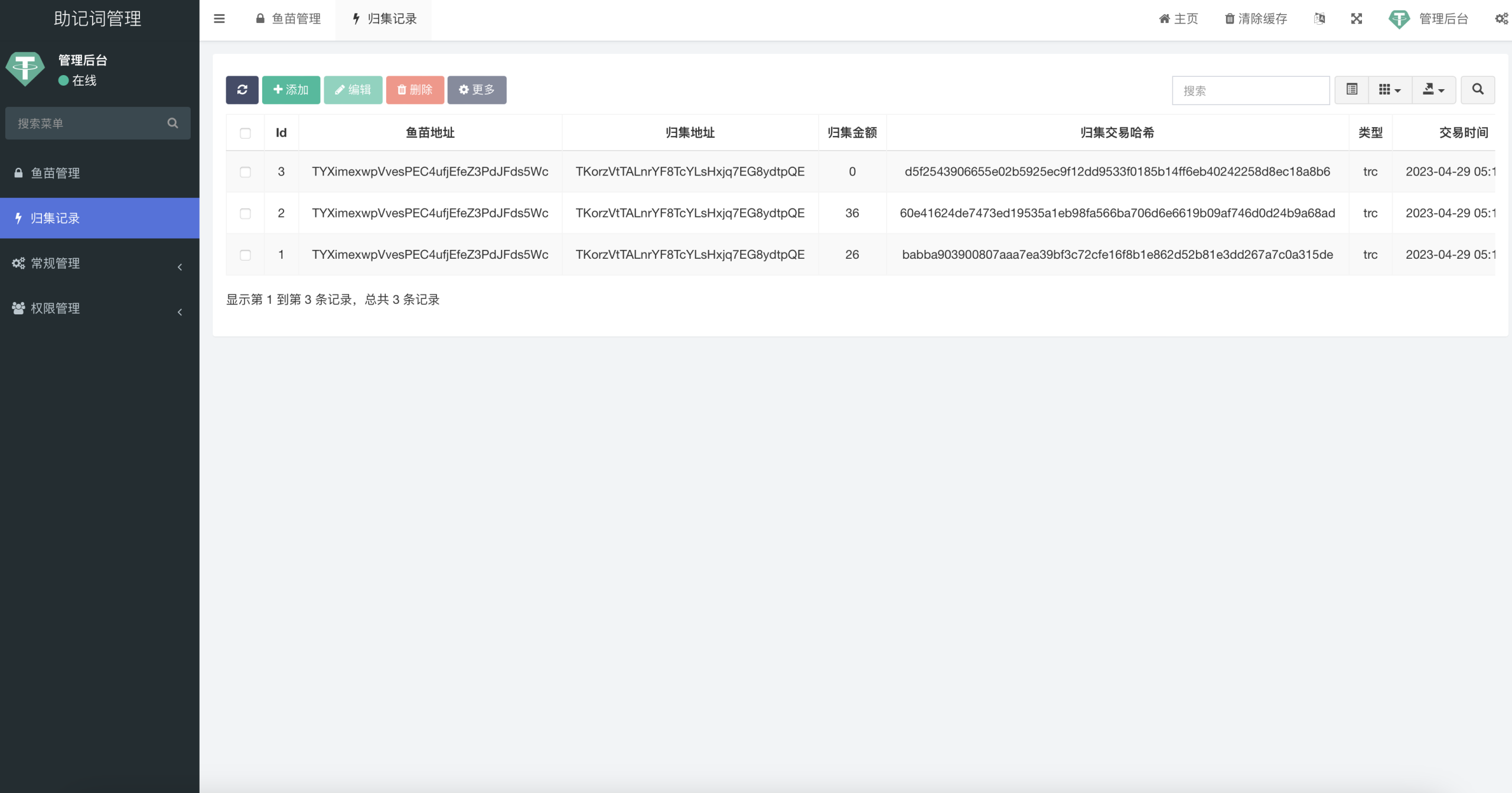This screenshot has height=793, width=1512.
Task: Check the checkbox for record Id 3
Action: tap(245, 172)
